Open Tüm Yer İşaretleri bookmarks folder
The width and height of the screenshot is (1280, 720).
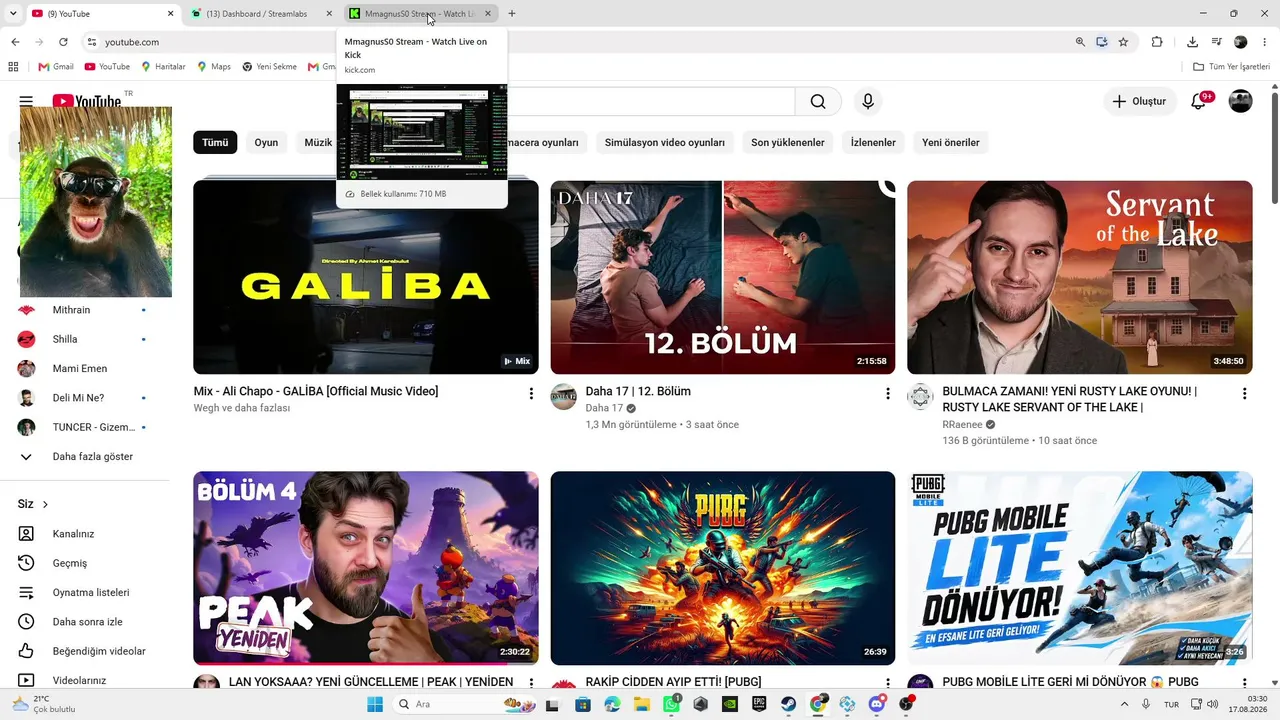click(1232, 67)
